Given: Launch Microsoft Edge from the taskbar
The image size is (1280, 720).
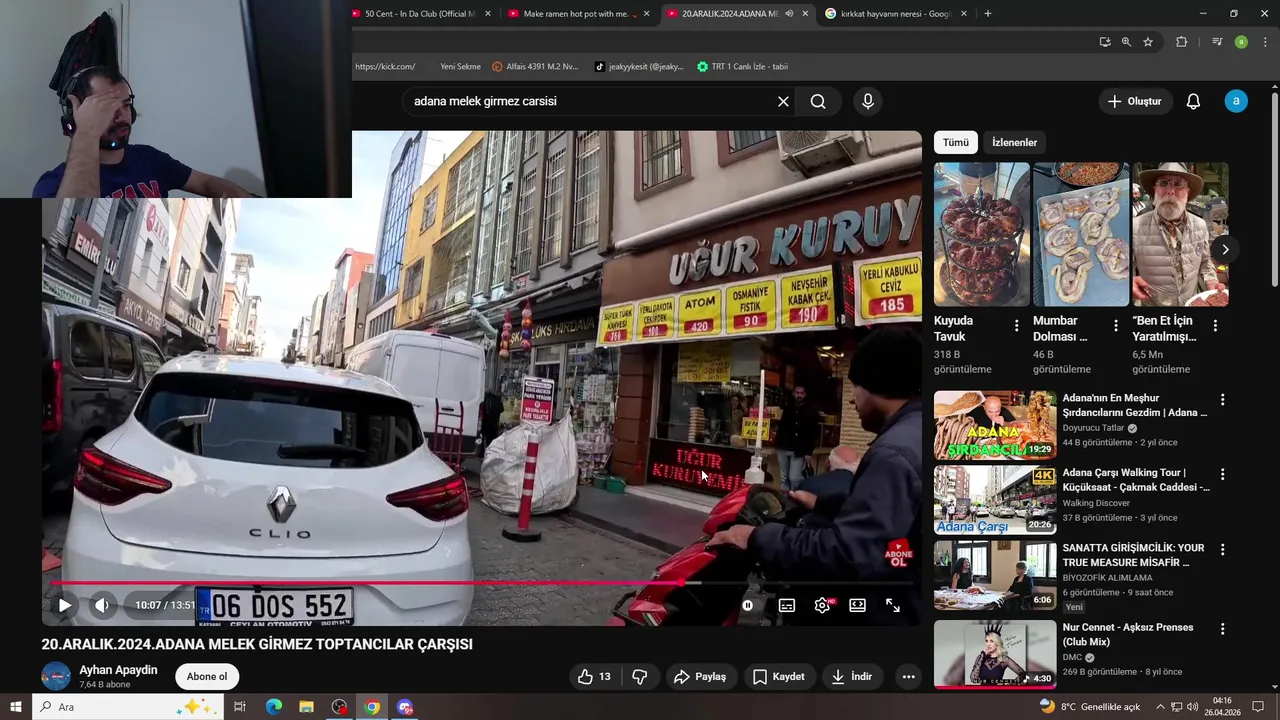Looking at the screenshot, I should [273, 707].
